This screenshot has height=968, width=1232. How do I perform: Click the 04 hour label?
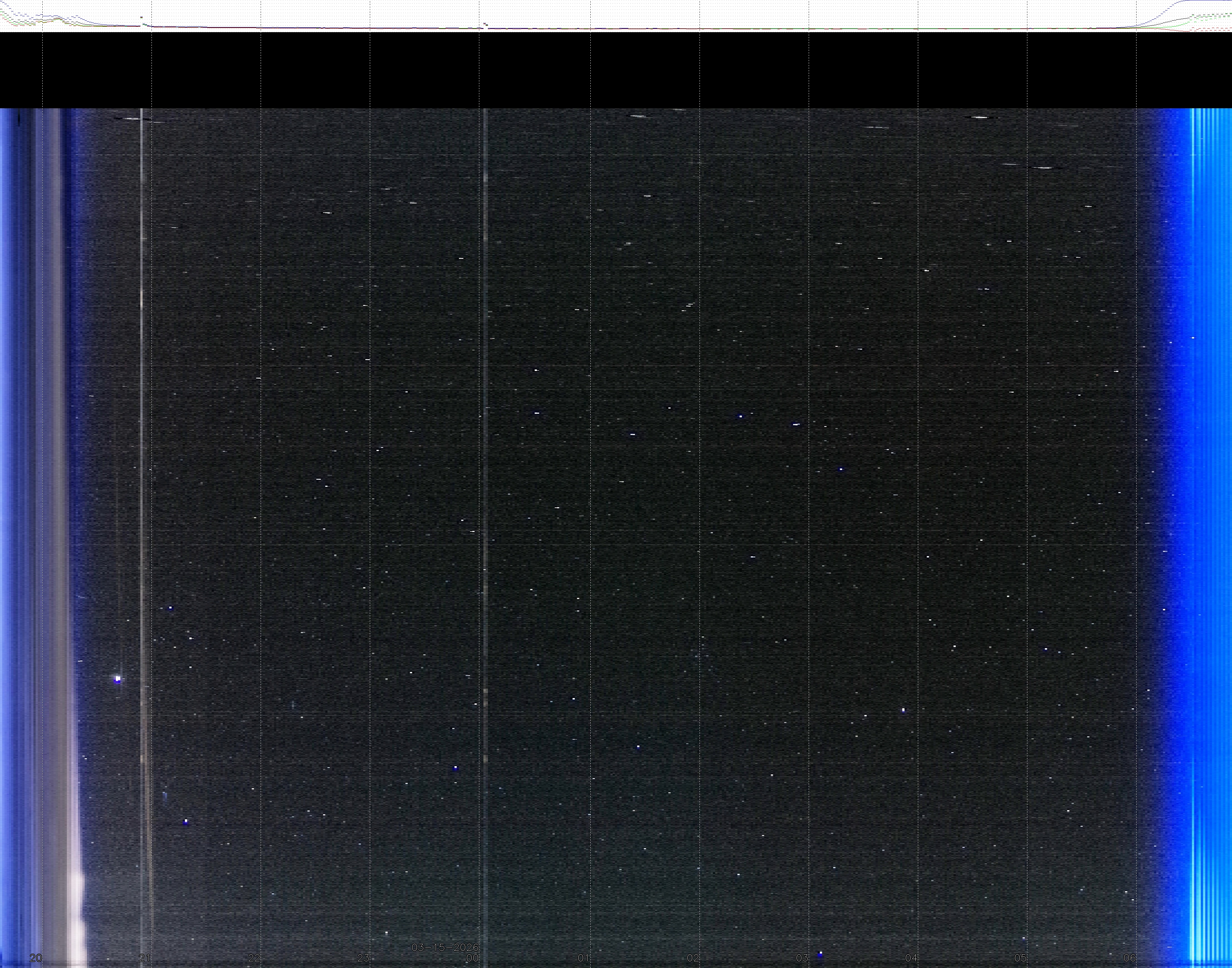click(911, 958)
